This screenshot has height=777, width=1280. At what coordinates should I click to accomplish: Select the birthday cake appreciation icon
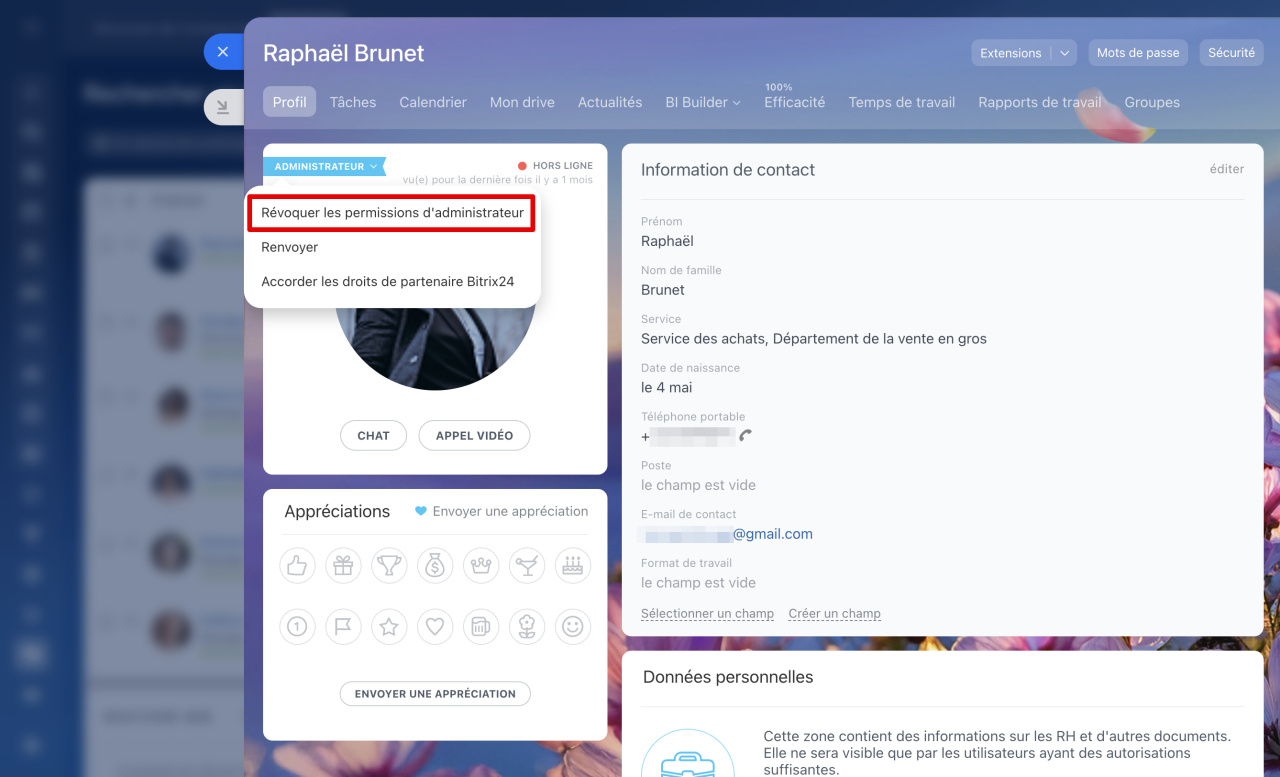pyautogui.click(x=573, y=566)
